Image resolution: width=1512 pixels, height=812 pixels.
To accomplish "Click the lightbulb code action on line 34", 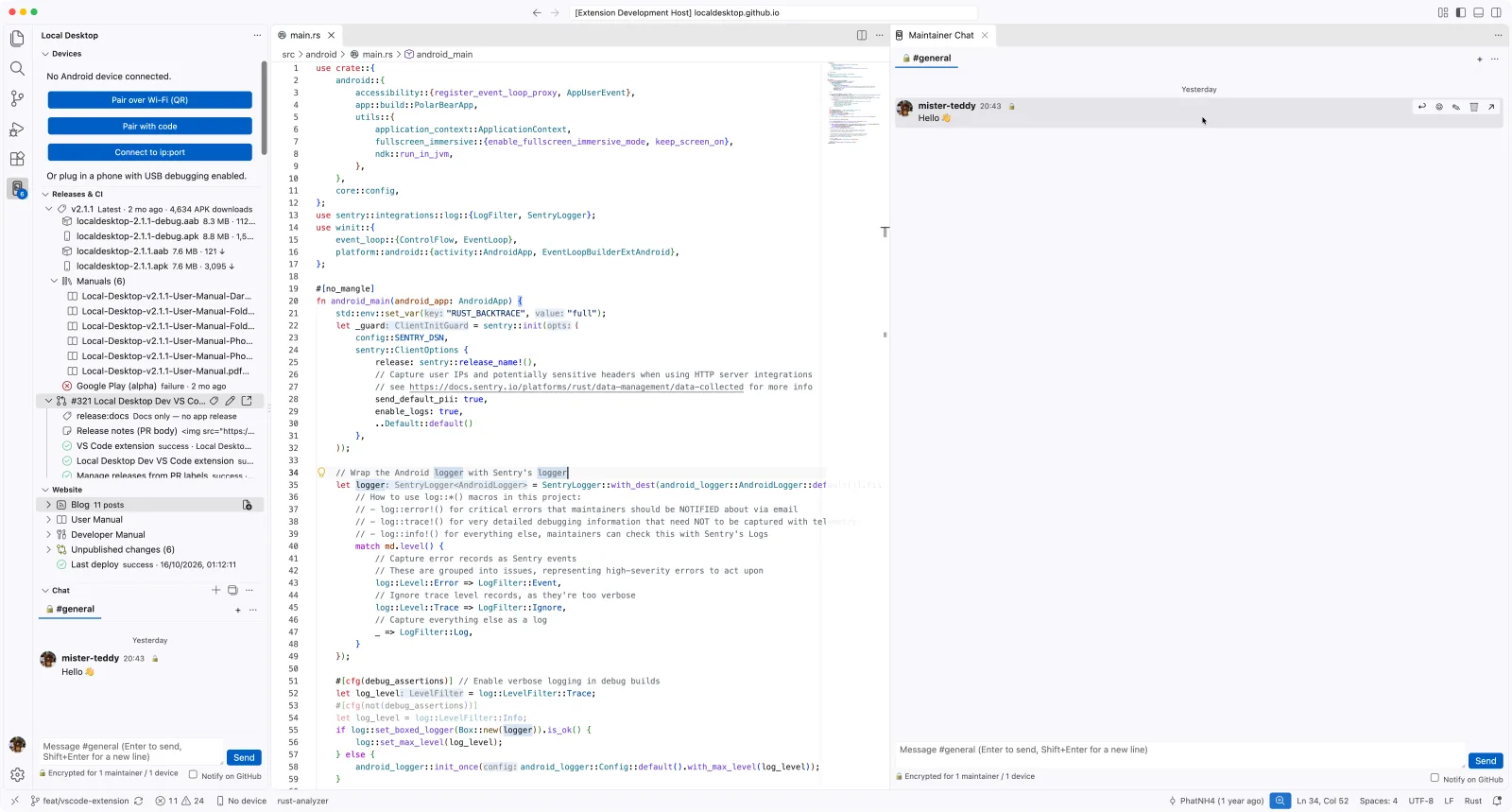I will click(321, 473).
